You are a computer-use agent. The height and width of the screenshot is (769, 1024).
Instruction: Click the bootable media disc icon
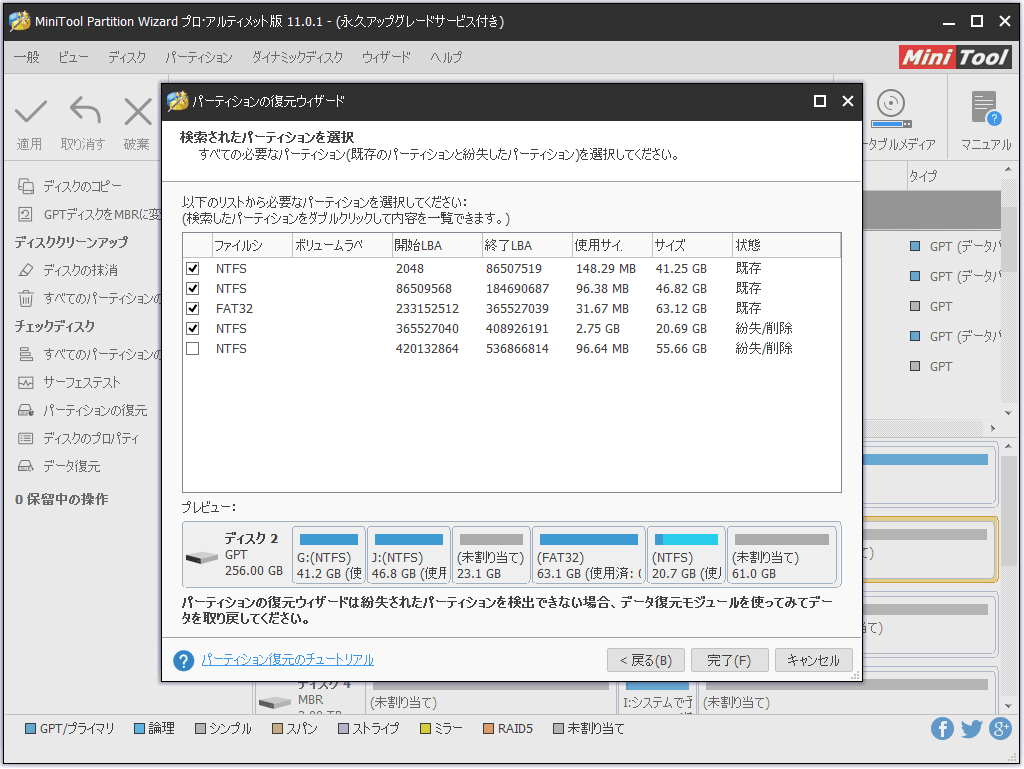[x=890, y=105]
